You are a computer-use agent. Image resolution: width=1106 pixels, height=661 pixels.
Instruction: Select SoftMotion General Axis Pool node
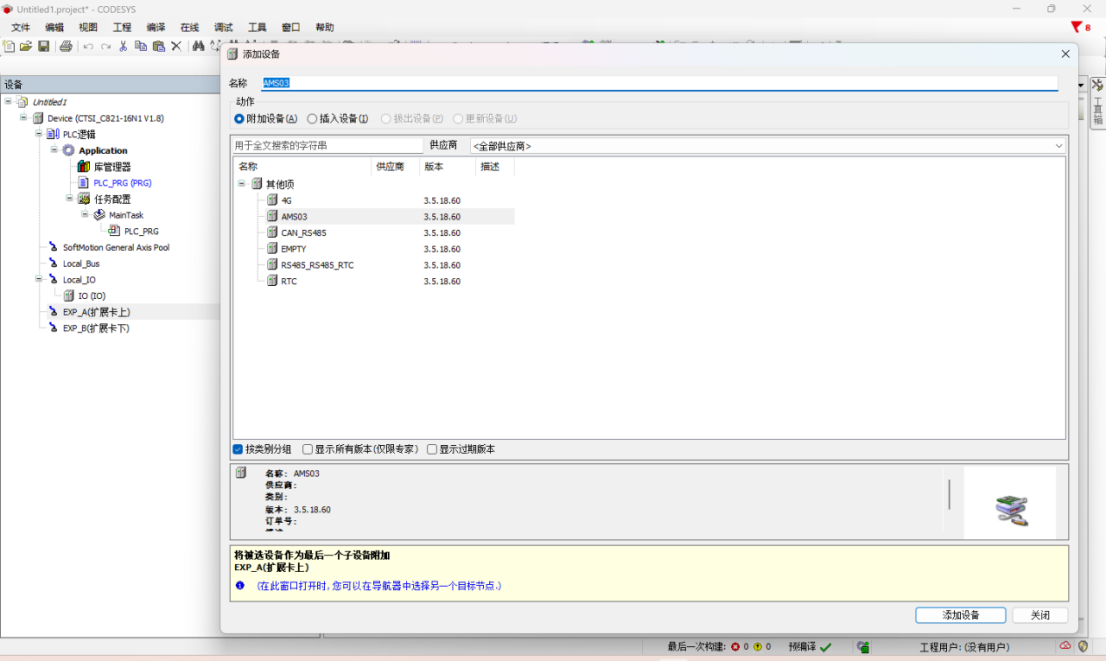(x=116, y=248)
